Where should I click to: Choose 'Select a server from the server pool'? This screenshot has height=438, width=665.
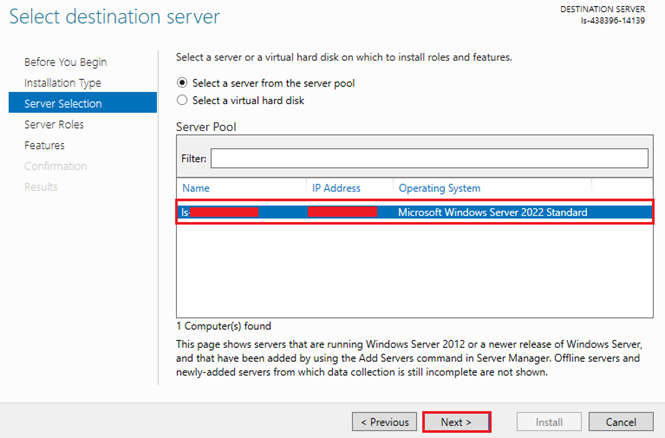182,83
